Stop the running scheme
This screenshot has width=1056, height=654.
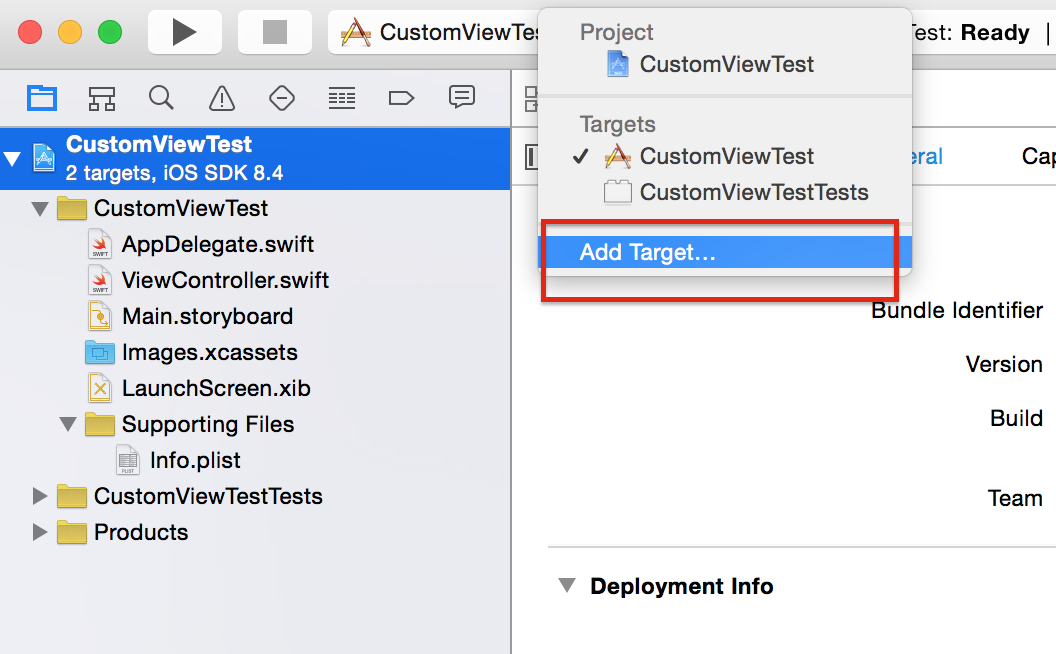click(275, 32)
